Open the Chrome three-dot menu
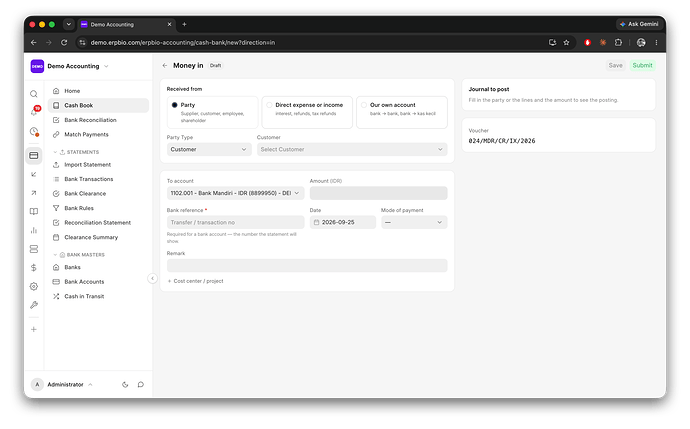 [x=656, y=43]
